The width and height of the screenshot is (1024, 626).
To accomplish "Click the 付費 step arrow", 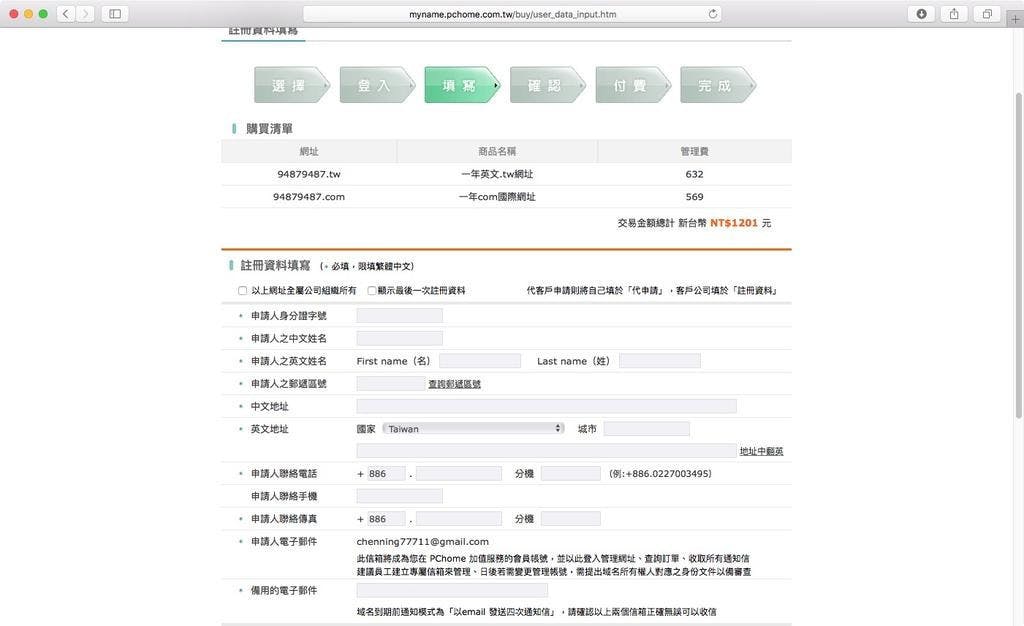I will point(633,85).
